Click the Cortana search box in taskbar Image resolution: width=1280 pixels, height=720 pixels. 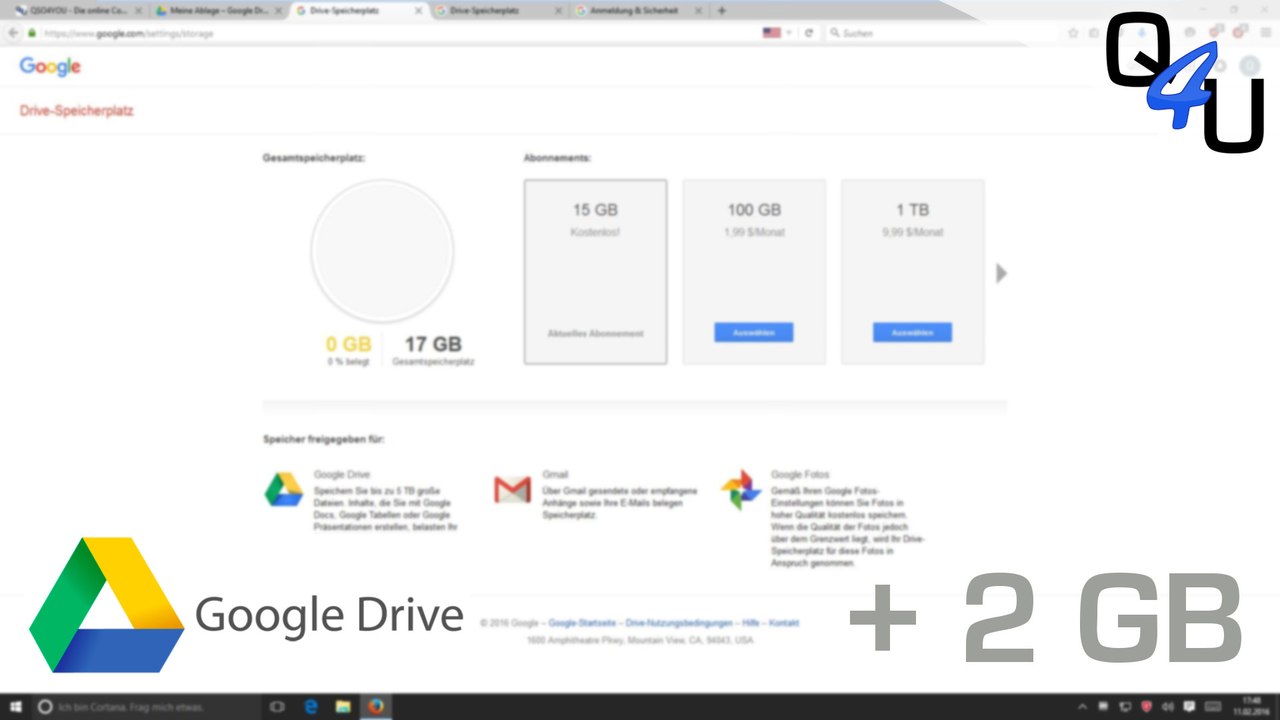(x=145, y=706)
